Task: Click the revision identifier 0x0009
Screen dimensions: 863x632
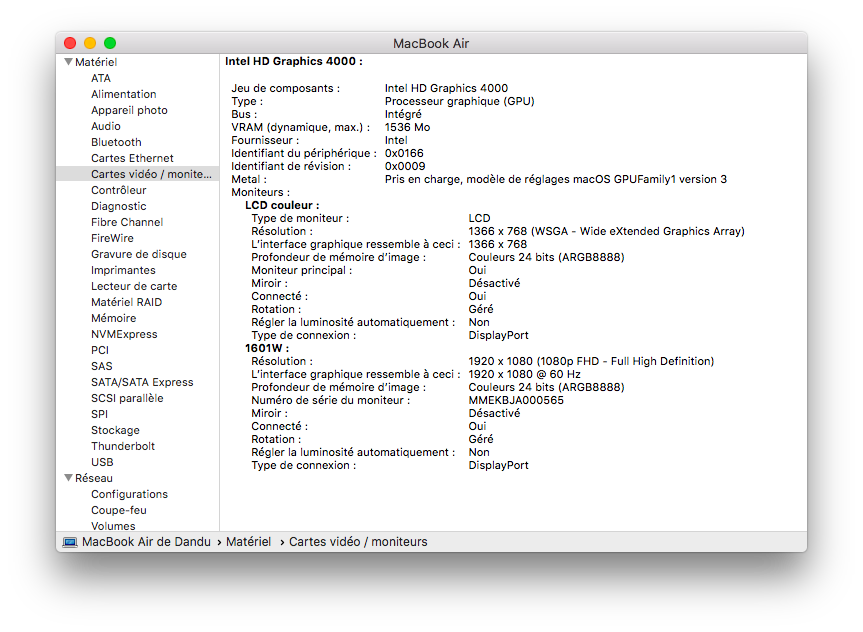Action: (405, 166)
